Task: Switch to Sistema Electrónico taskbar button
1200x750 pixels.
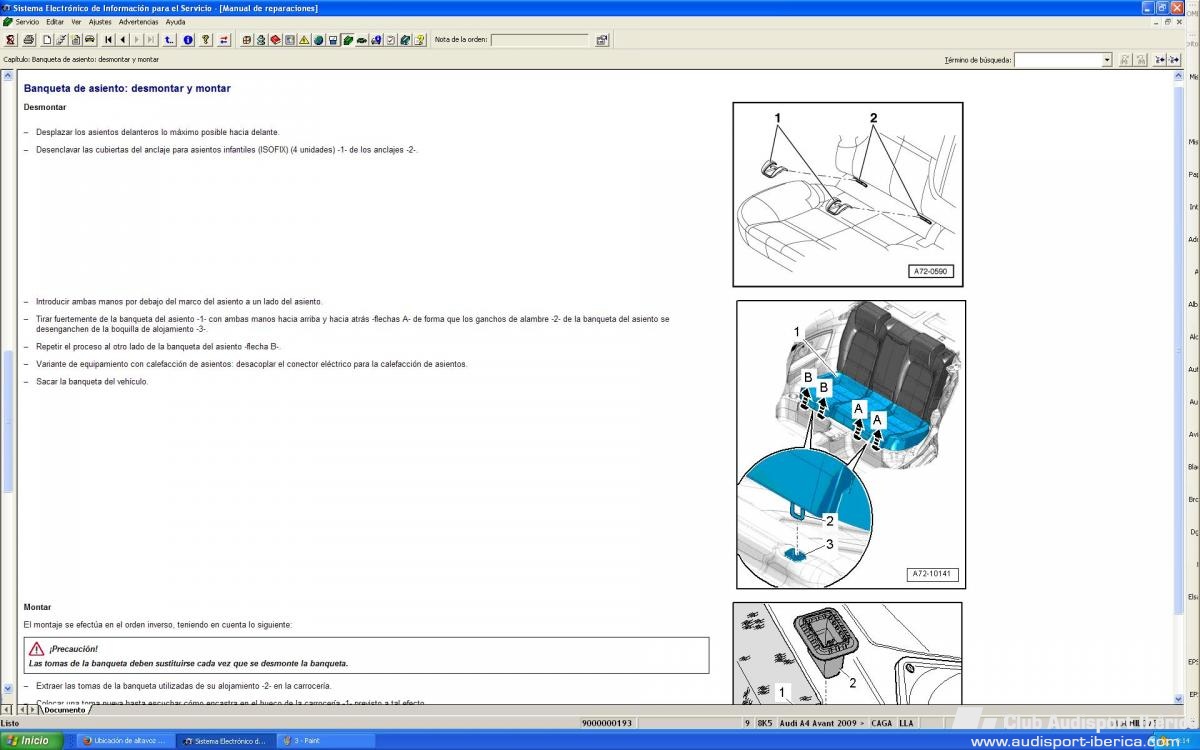Action: [x=226, y=741]
